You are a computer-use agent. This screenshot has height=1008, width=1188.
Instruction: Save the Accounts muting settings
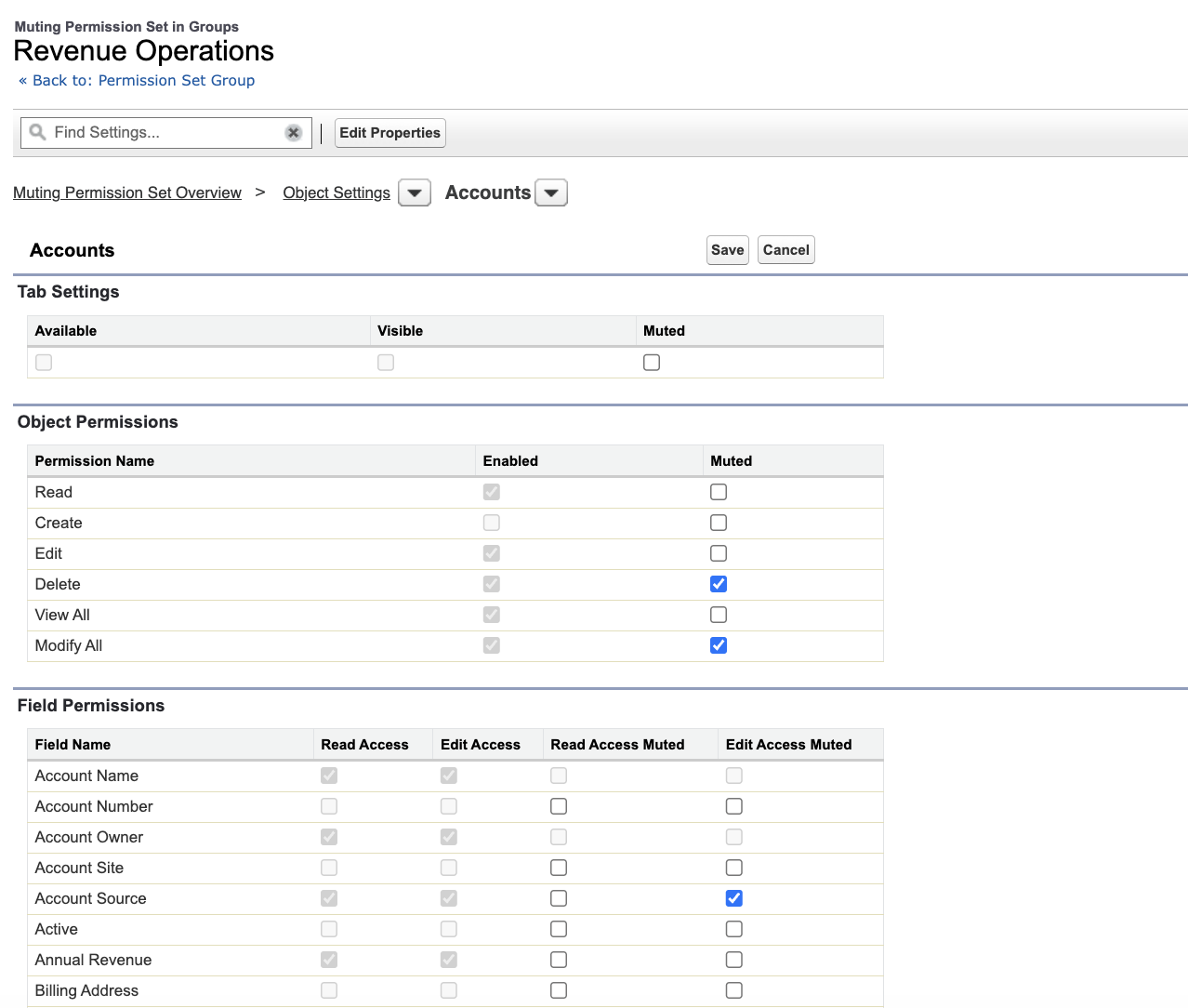click(x=727, y=250)
